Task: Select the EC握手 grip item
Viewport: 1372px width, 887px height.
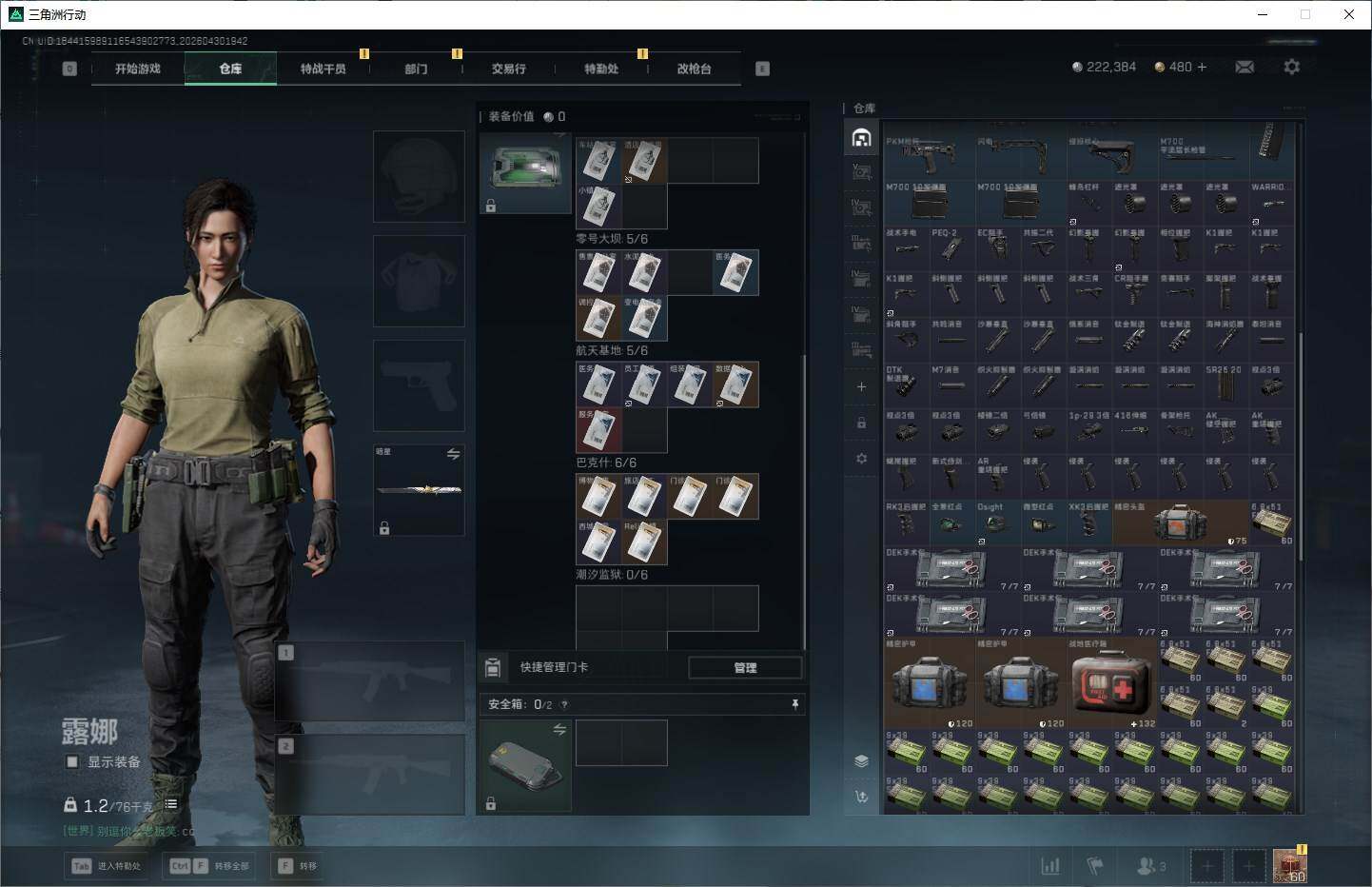Action: [x=998, y=248]
